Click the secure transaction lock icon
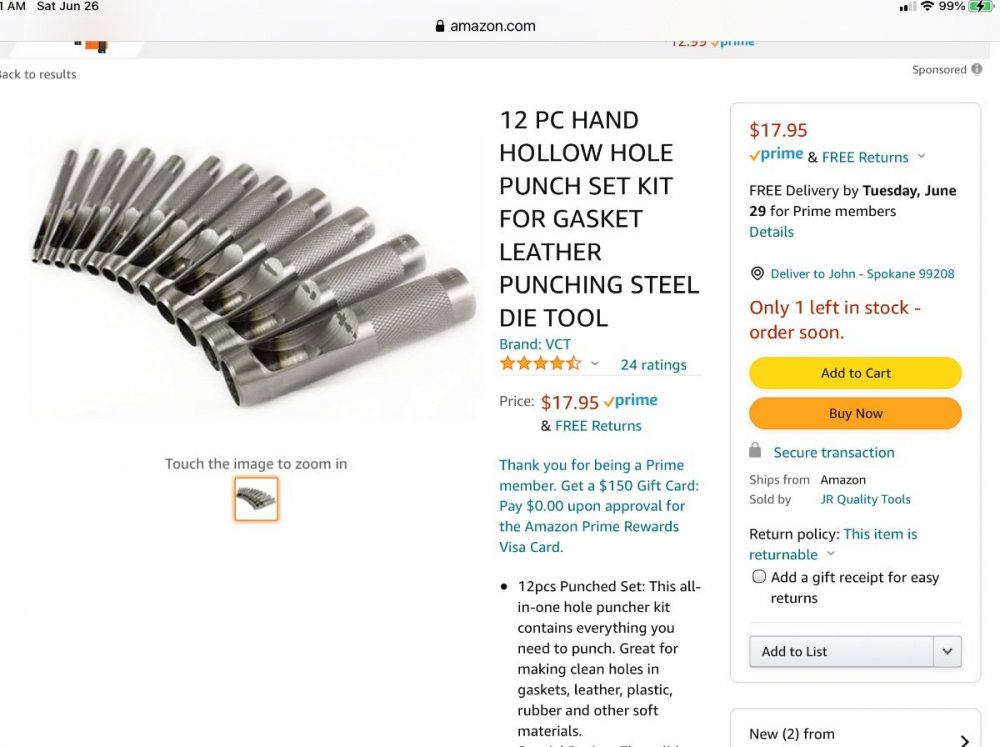 756,451
